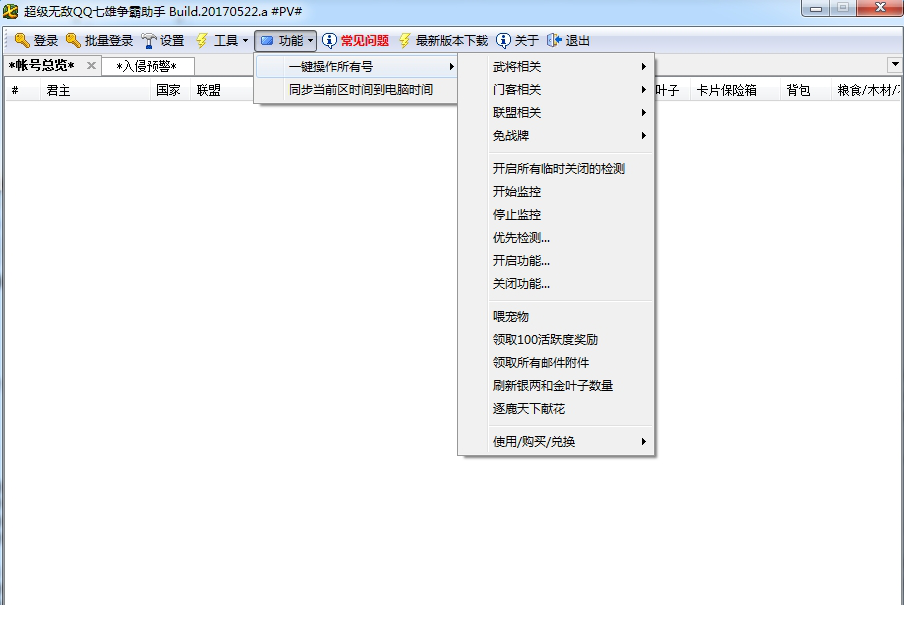Sort by the 联盟 column header
This screenshot has height=629, width=904.
[x=222, y=91]
